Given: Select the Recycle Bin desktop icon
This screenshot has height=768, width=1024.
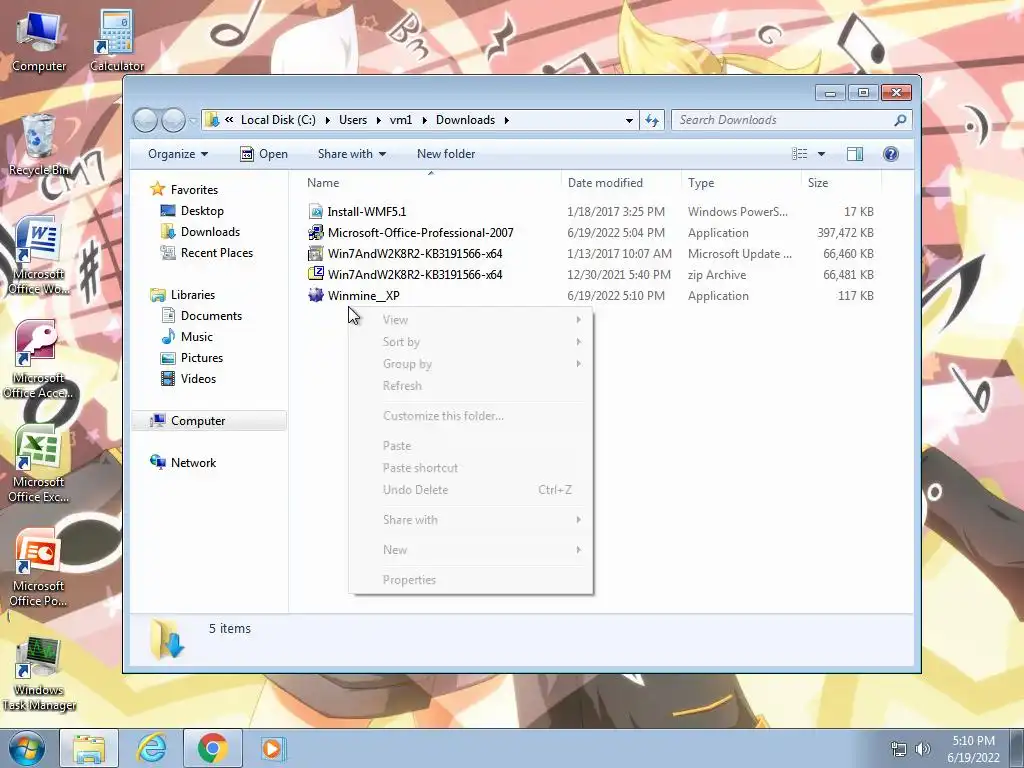Looking at the screenshot, I should [39, 145].
